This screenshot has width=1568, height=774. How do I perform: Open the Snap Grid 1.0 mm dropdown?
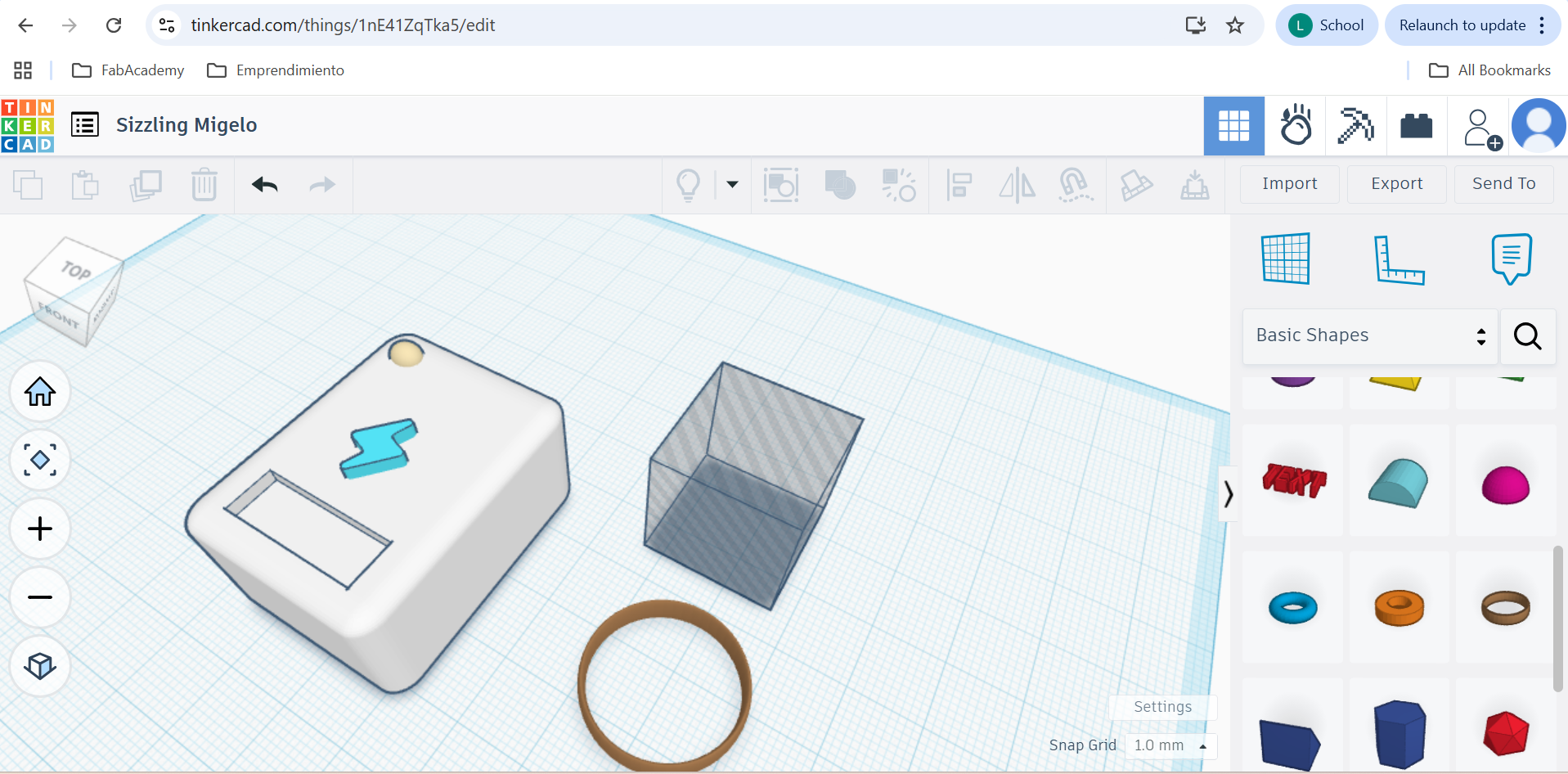1170,745
